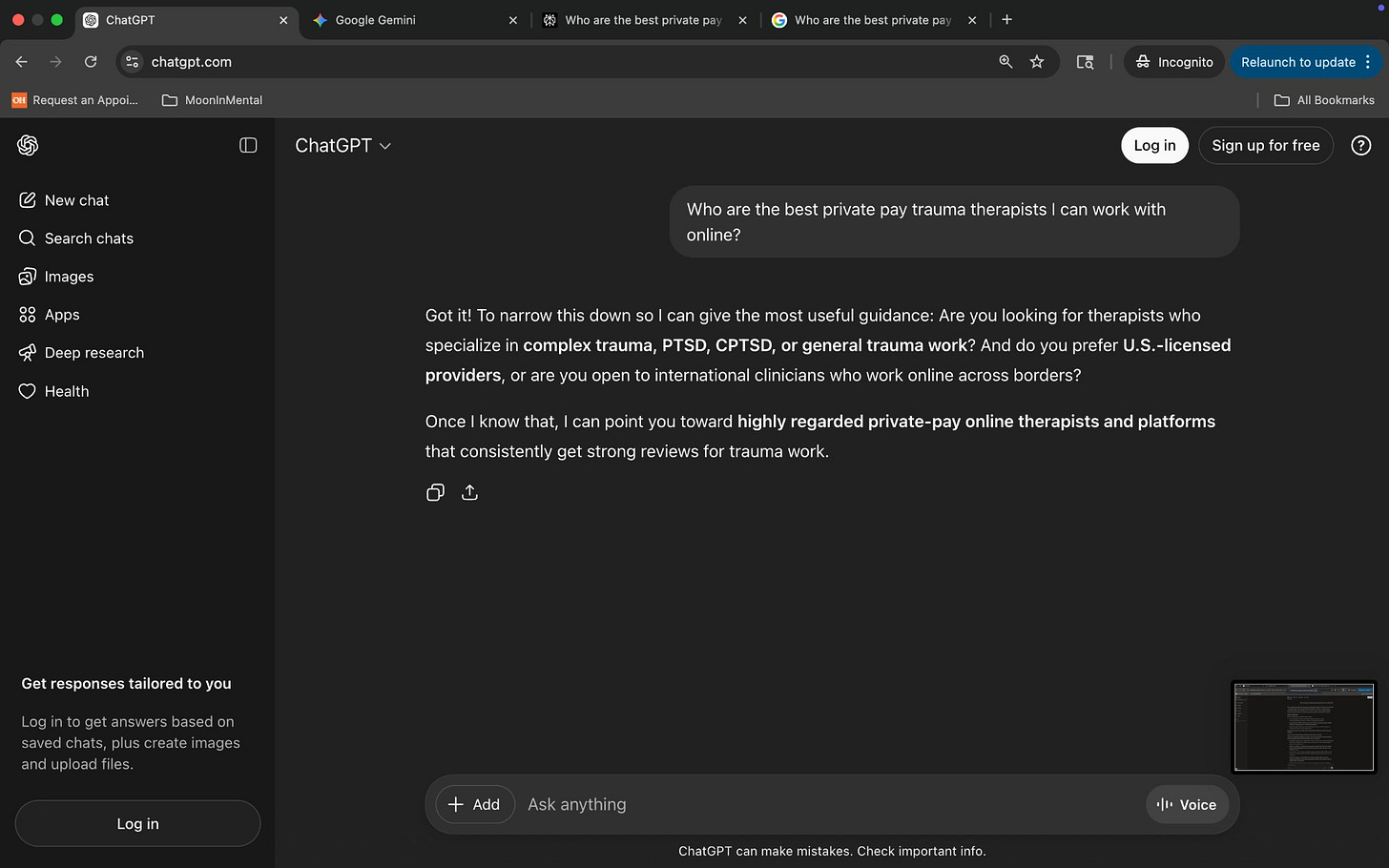The width and height of the screenshot is (1389, 868).
Task: Click the user message bubble text
Action: (925, 222)
